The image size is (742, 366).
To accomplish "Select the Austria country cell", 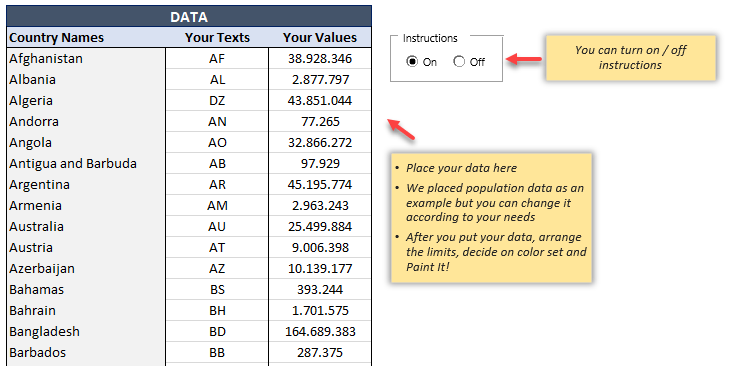I will coord(86,247).
